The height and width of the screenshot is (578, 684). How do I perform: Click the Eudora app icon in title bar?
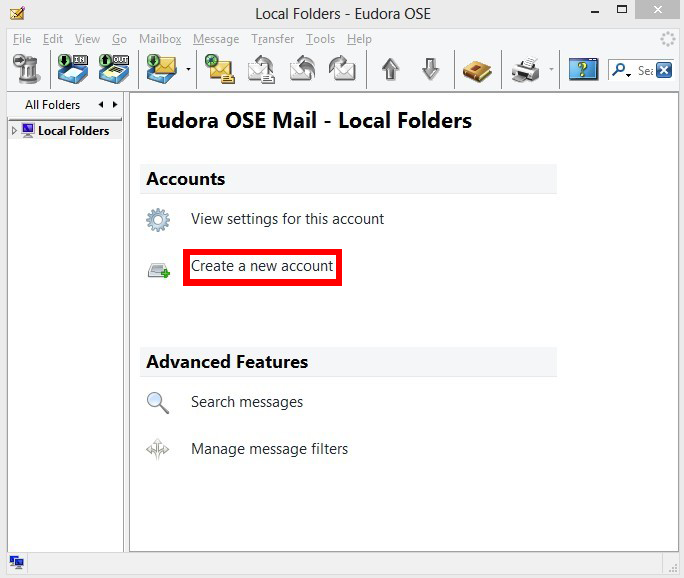click(17, 14)
